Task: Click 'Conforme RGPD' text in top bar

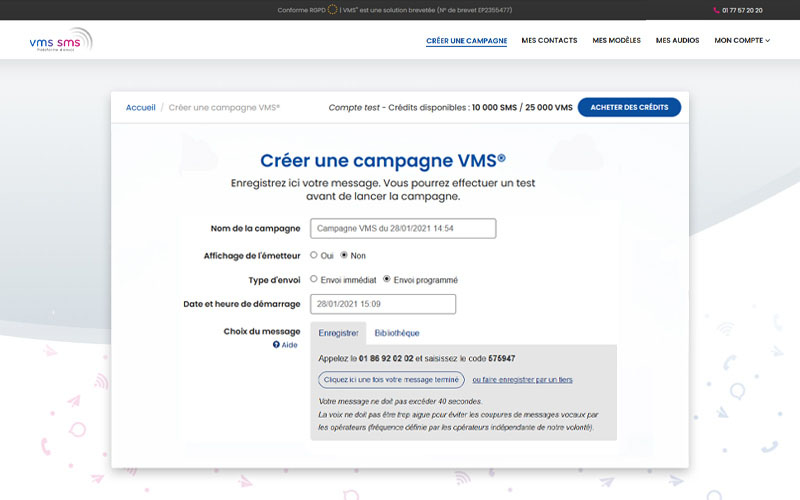Action: [301, 10]
